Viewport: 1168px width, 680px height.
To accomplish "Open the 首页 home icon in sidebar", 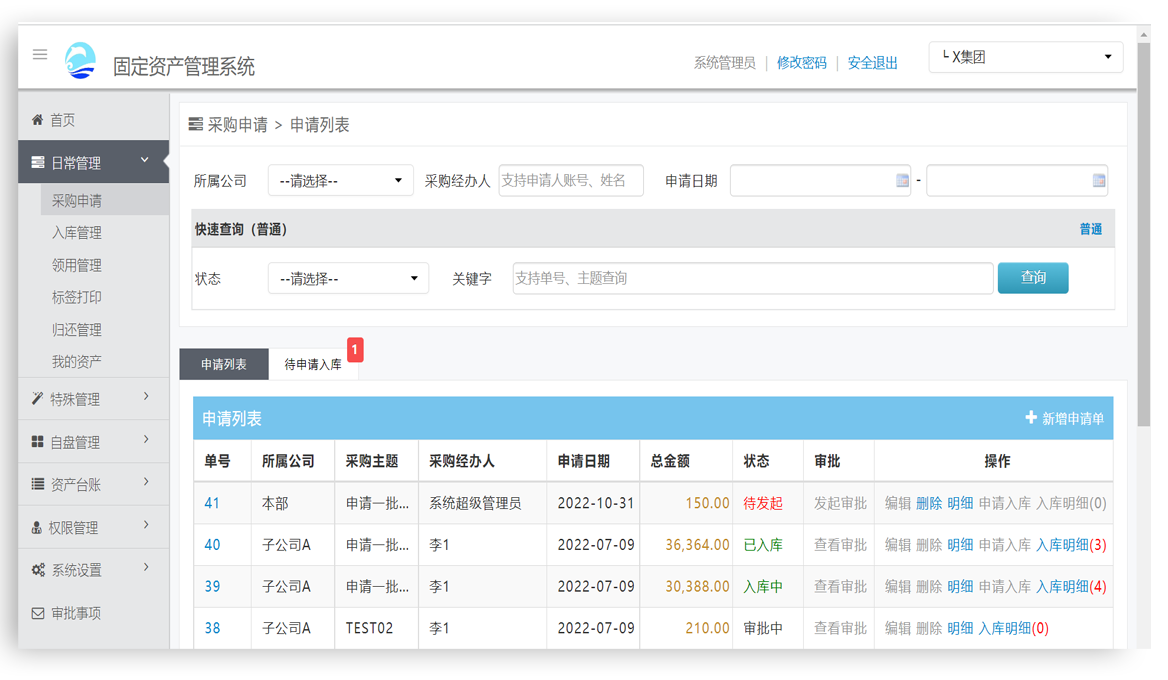I will 37,119.
